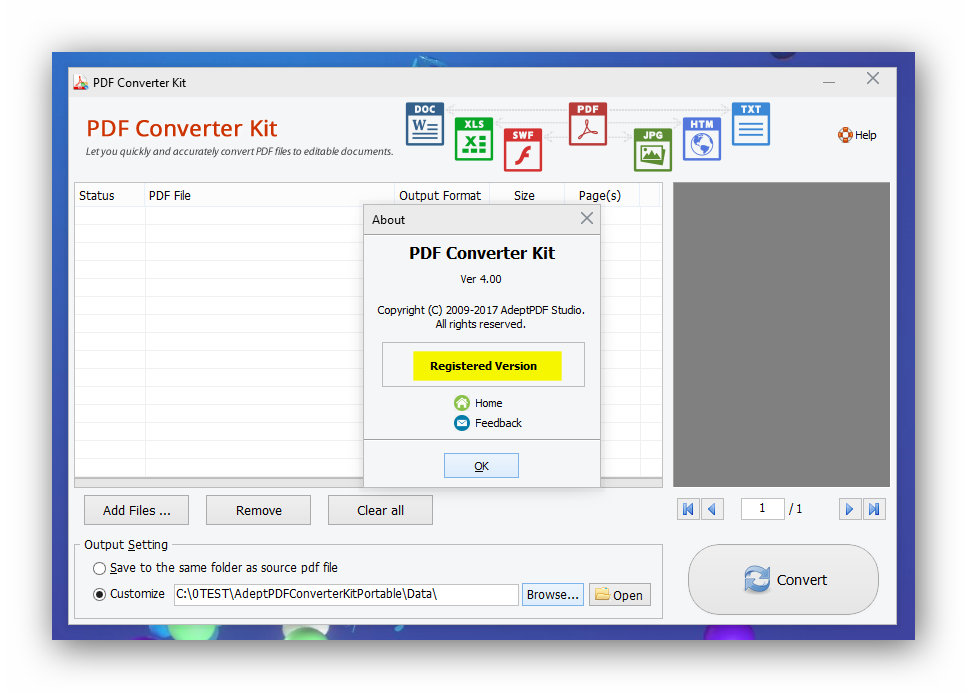This screenshot has width=967, height=692.
Task: Close the PDF Converter Kit main window
Action: [x=873, y=78]
